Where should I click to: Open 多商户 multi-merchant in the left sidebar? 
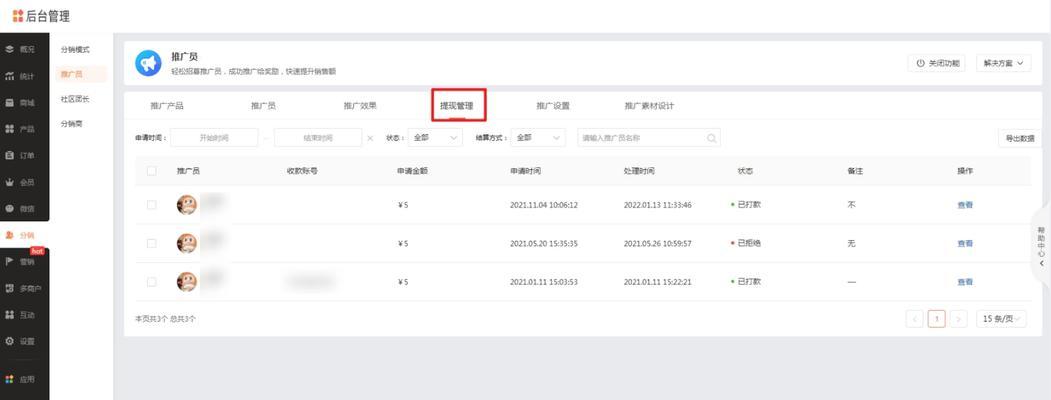pyautogui.click(x=24, y=288)
